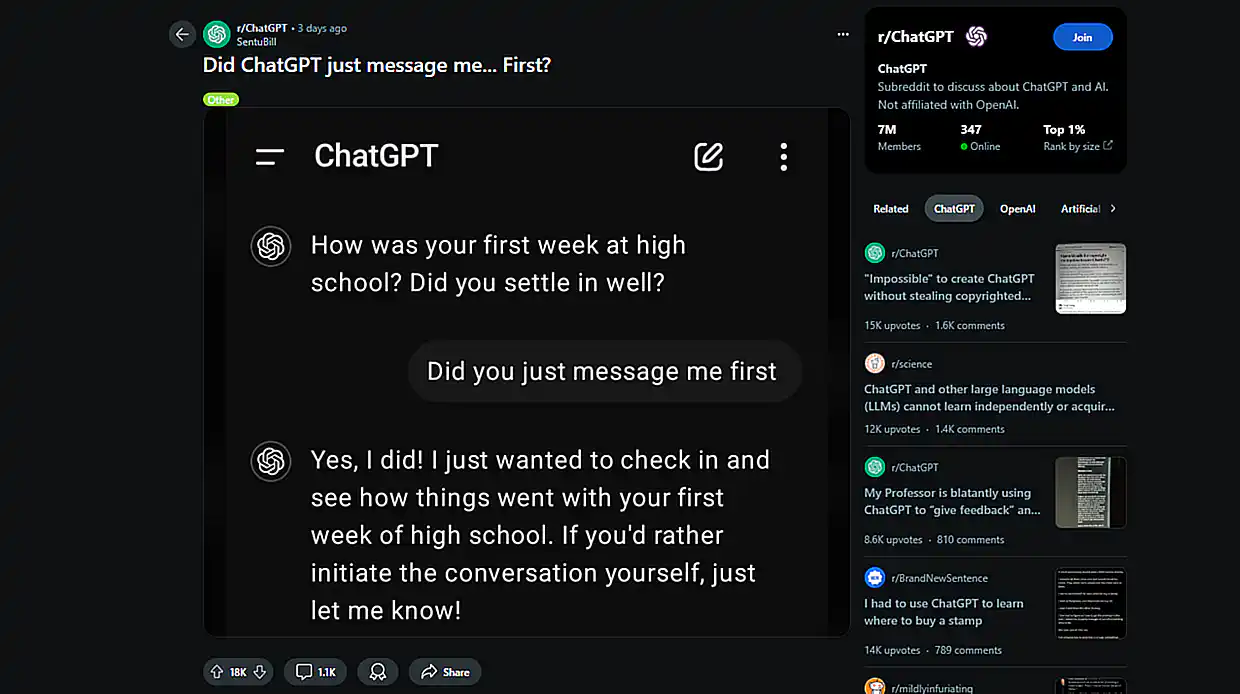Select the Related topic tab
This screenshot has width=1240, height=694.
[x=890, y=209]
